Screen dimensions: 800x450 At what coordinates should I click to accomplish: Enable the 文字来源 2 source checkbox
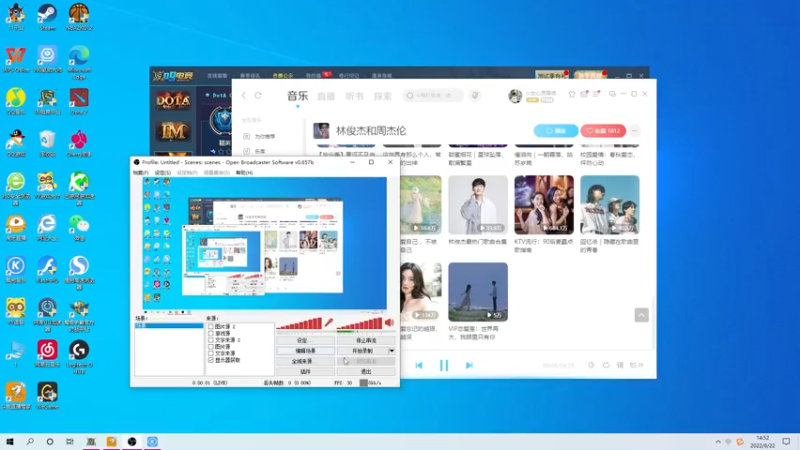click(211, 340)
